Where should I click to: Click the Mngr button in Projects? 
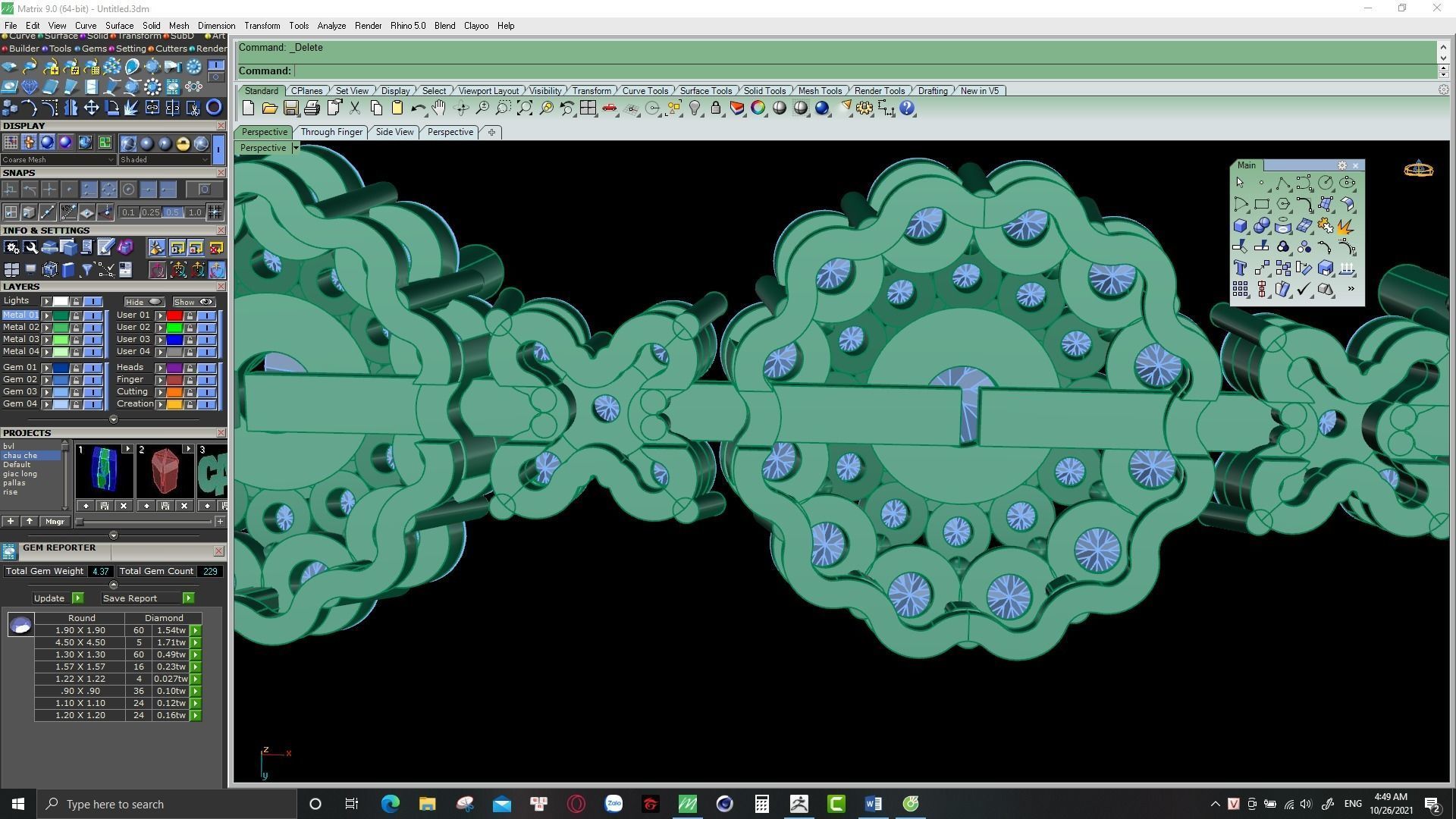pos(55,522)
